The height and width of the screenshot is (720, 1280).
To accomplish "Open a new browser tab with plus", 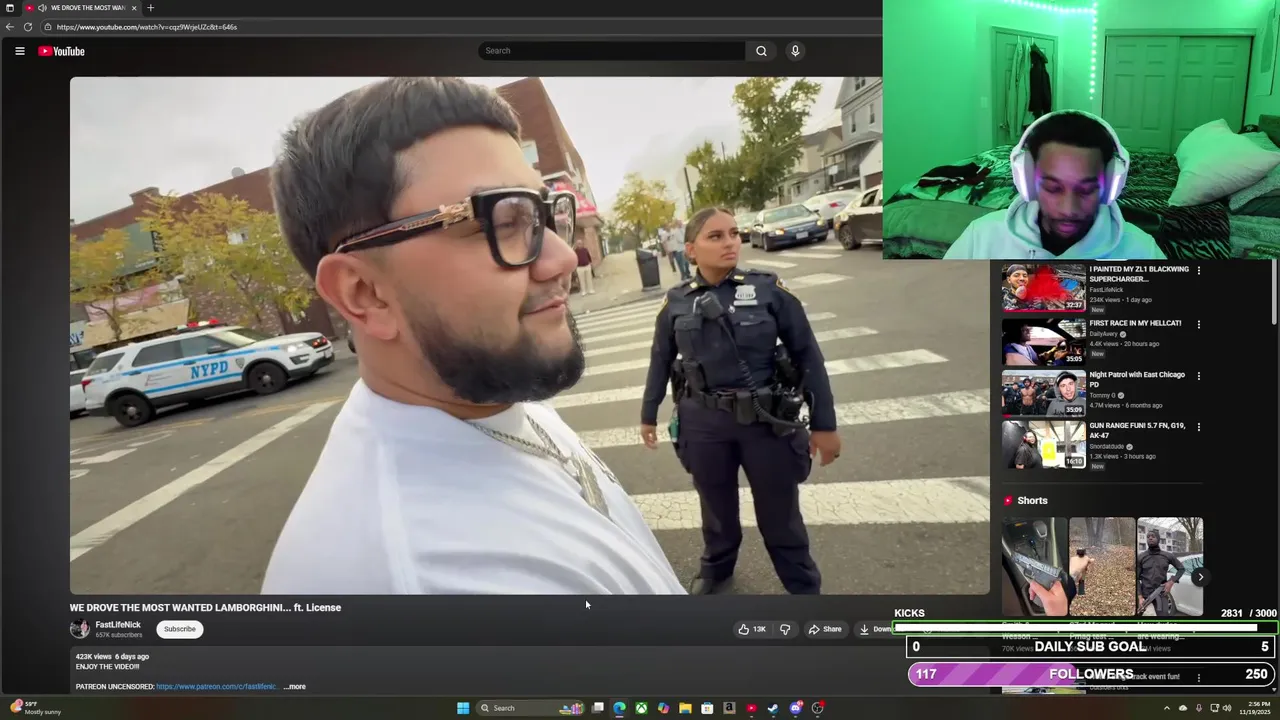I will point(150,8).
